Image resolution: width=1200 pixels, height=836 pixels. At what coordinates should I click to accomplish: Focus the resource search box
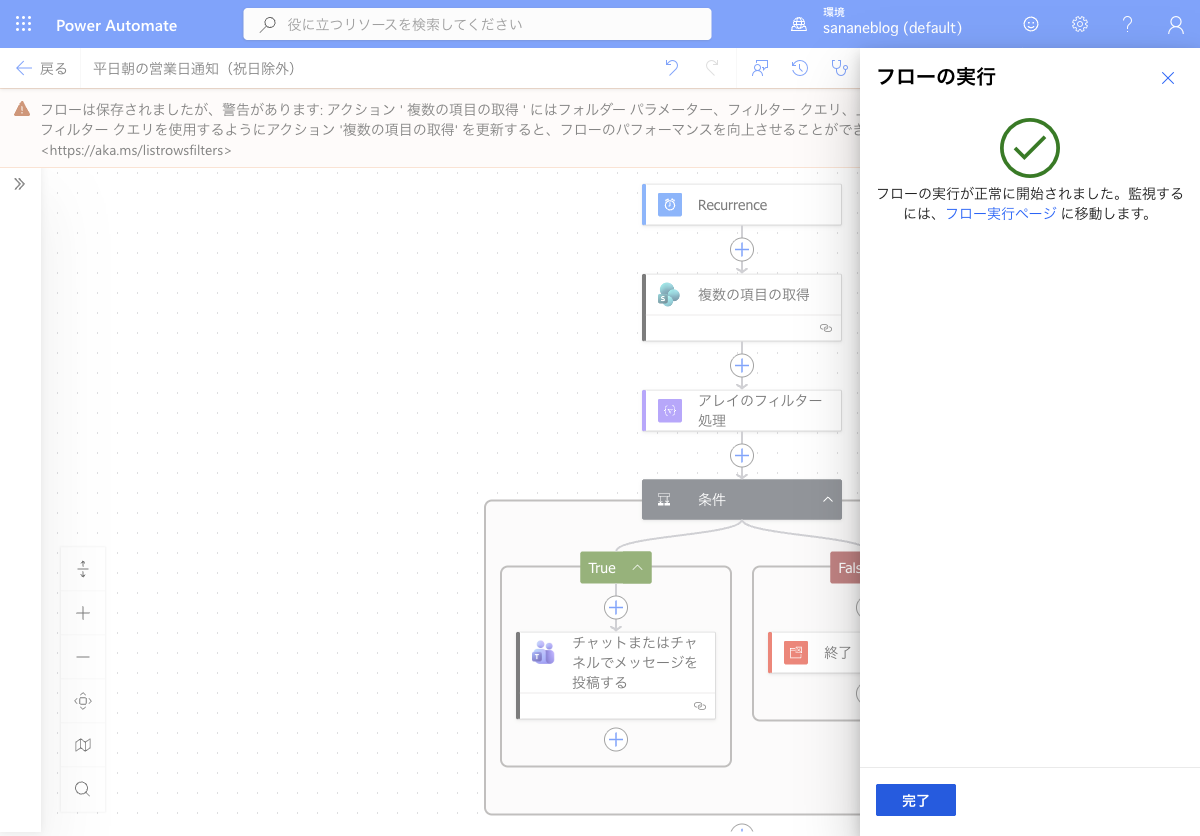tap(478, 24)
